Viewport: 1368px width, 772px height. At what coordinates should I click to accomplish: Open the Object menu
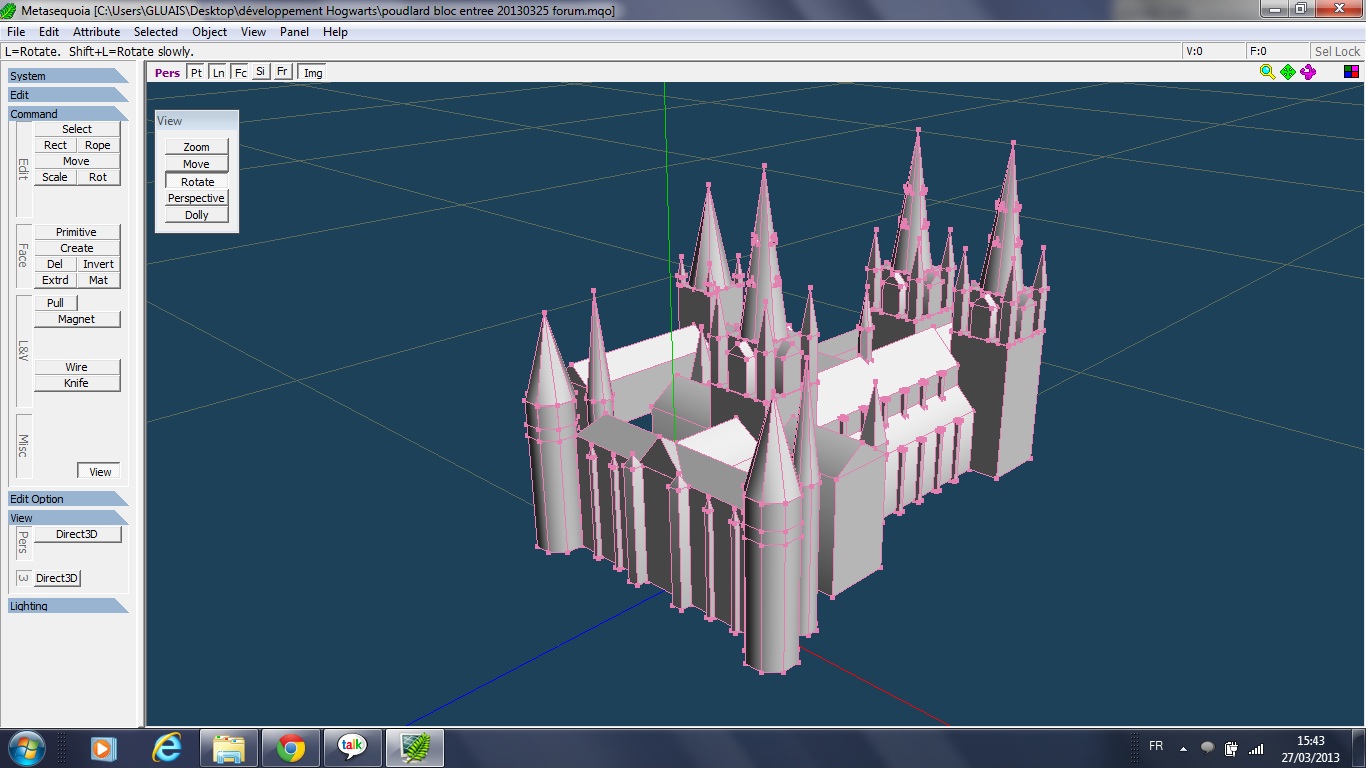[210, 32]
